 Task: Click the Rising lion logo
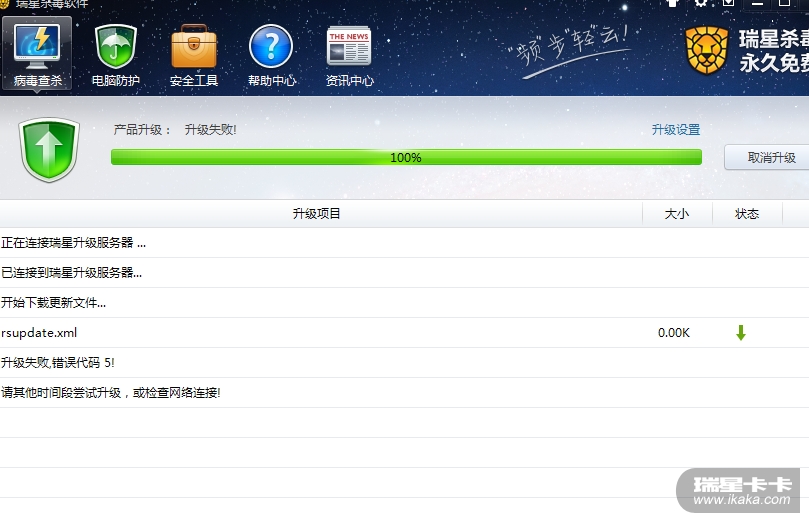tap(706, 51)
